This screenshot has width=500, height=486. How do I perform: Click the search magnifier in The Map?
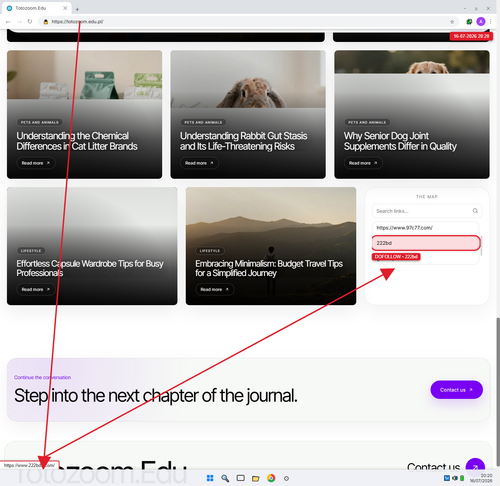click(x=475, y=211)
